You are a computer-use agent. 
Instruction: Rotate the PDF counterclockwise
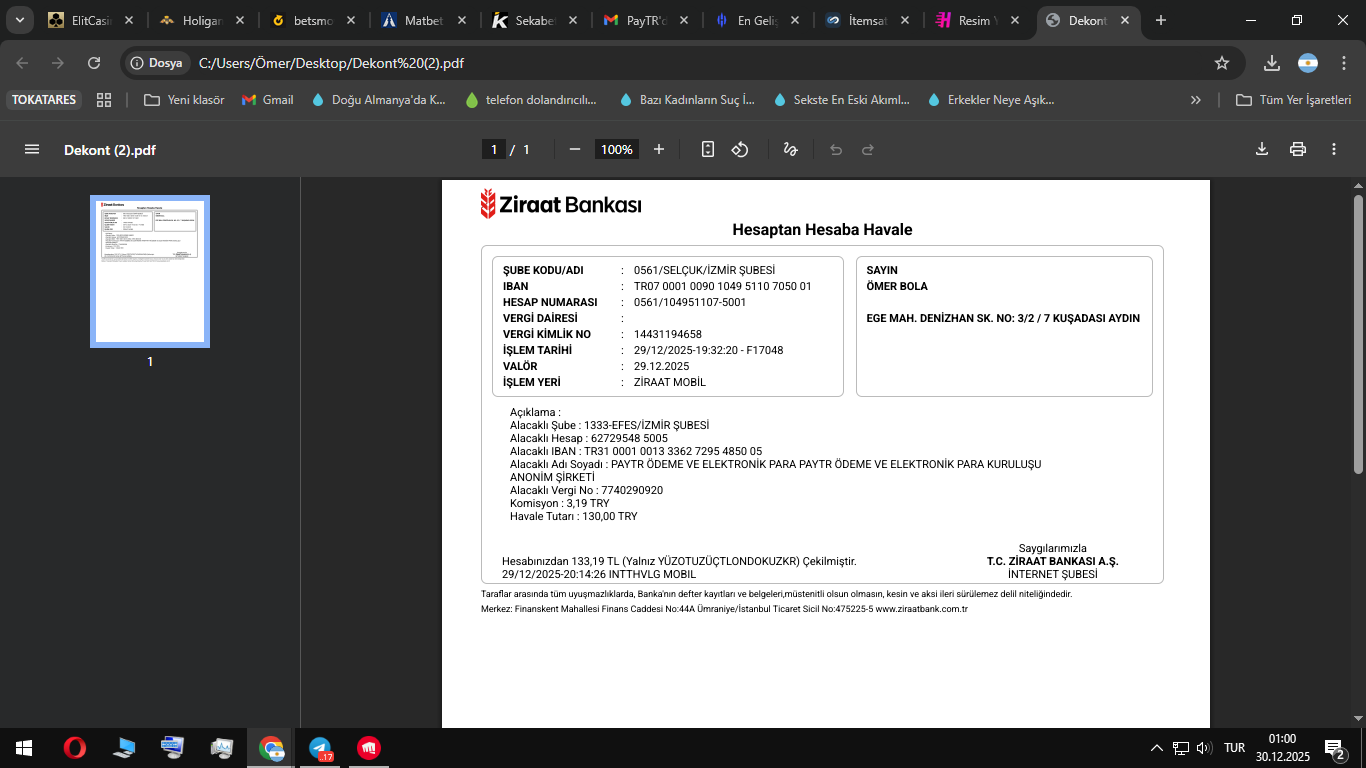(740, 149)
